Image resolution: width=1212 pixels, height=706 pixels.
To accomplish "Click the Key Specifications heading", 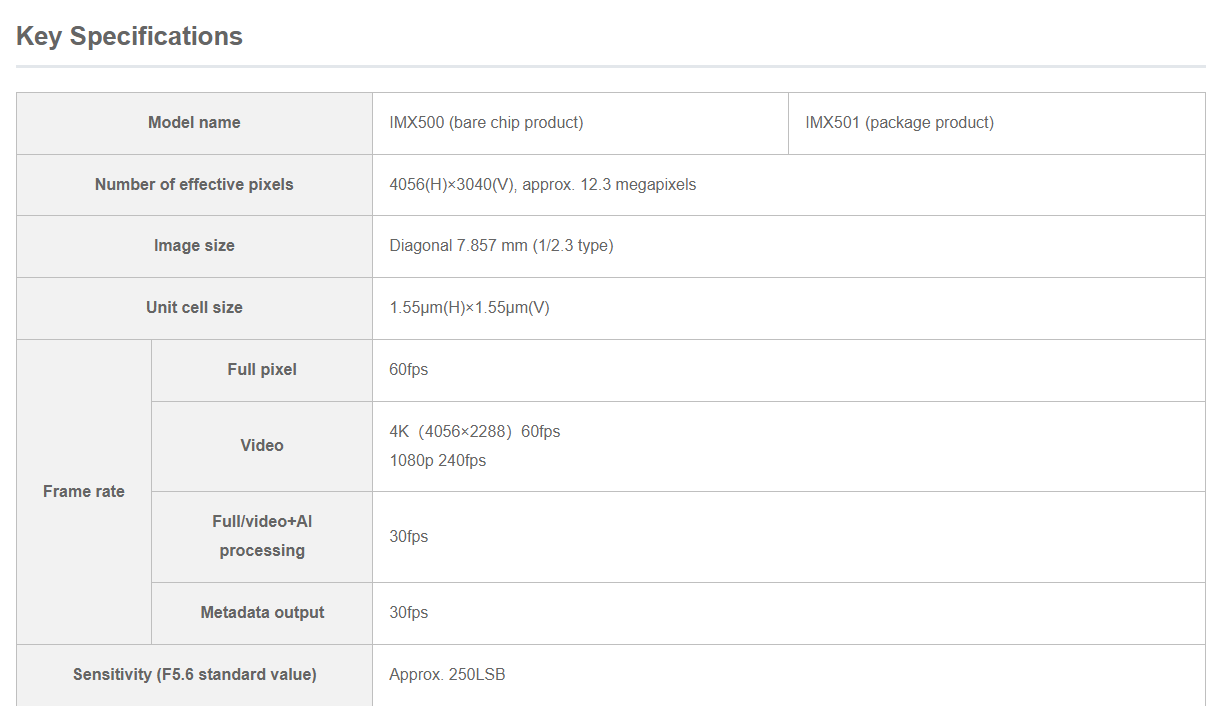I will click(128, 36).
